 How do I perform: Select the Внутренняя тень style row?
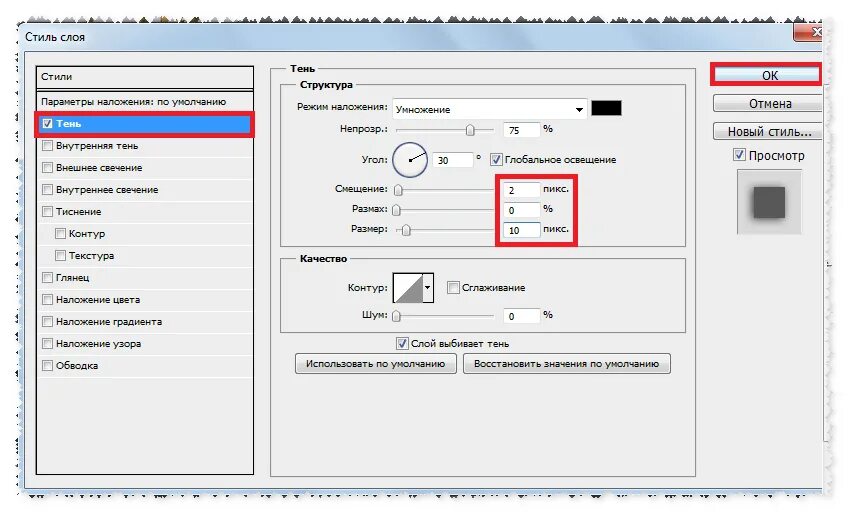pyautogui.click(x=145, y=146)
